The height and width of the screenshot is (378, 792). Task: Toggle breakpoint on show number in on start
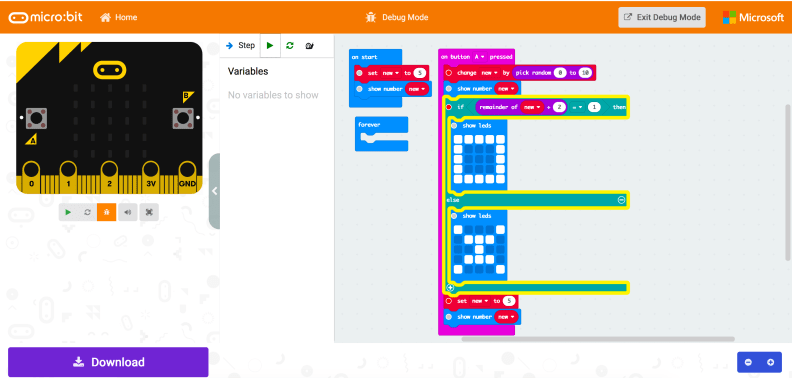point(359,89)
